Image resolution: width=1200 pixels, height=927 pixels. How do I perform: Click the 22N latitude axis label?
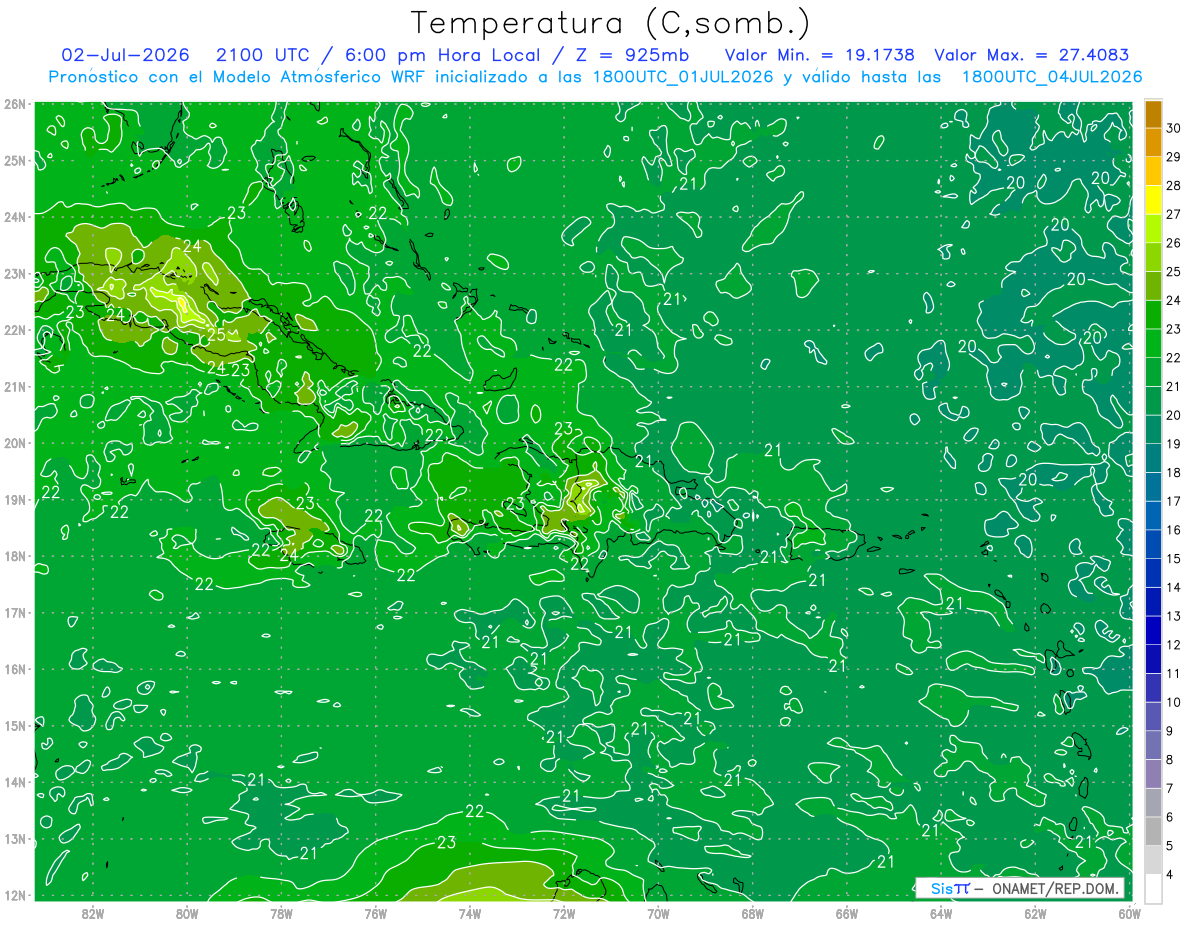[x=14, y=330]
